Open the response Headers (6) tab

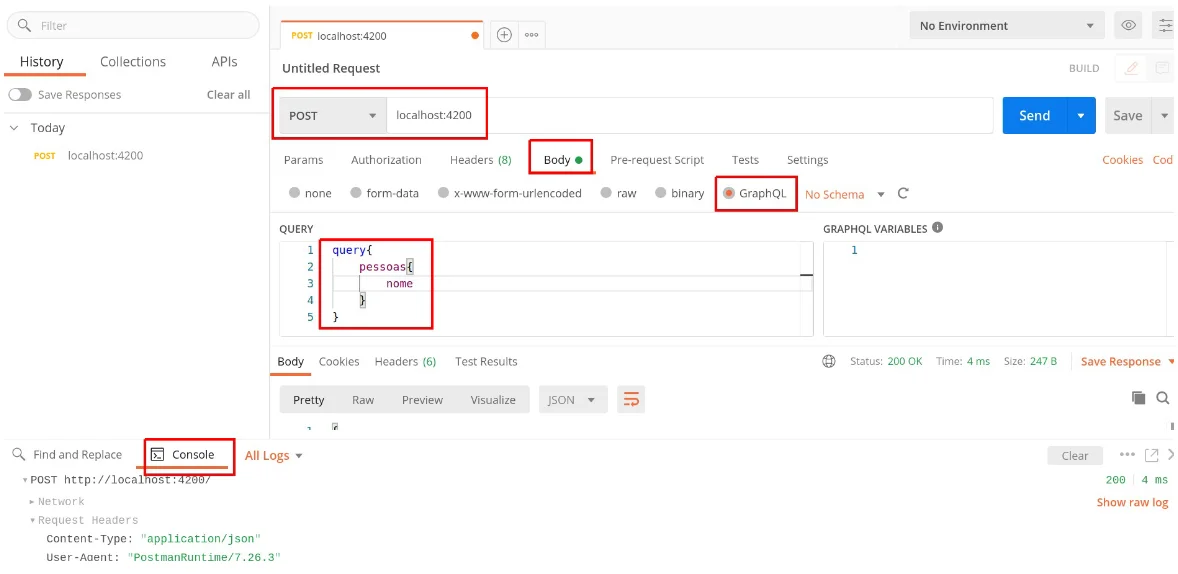point(406,361)
